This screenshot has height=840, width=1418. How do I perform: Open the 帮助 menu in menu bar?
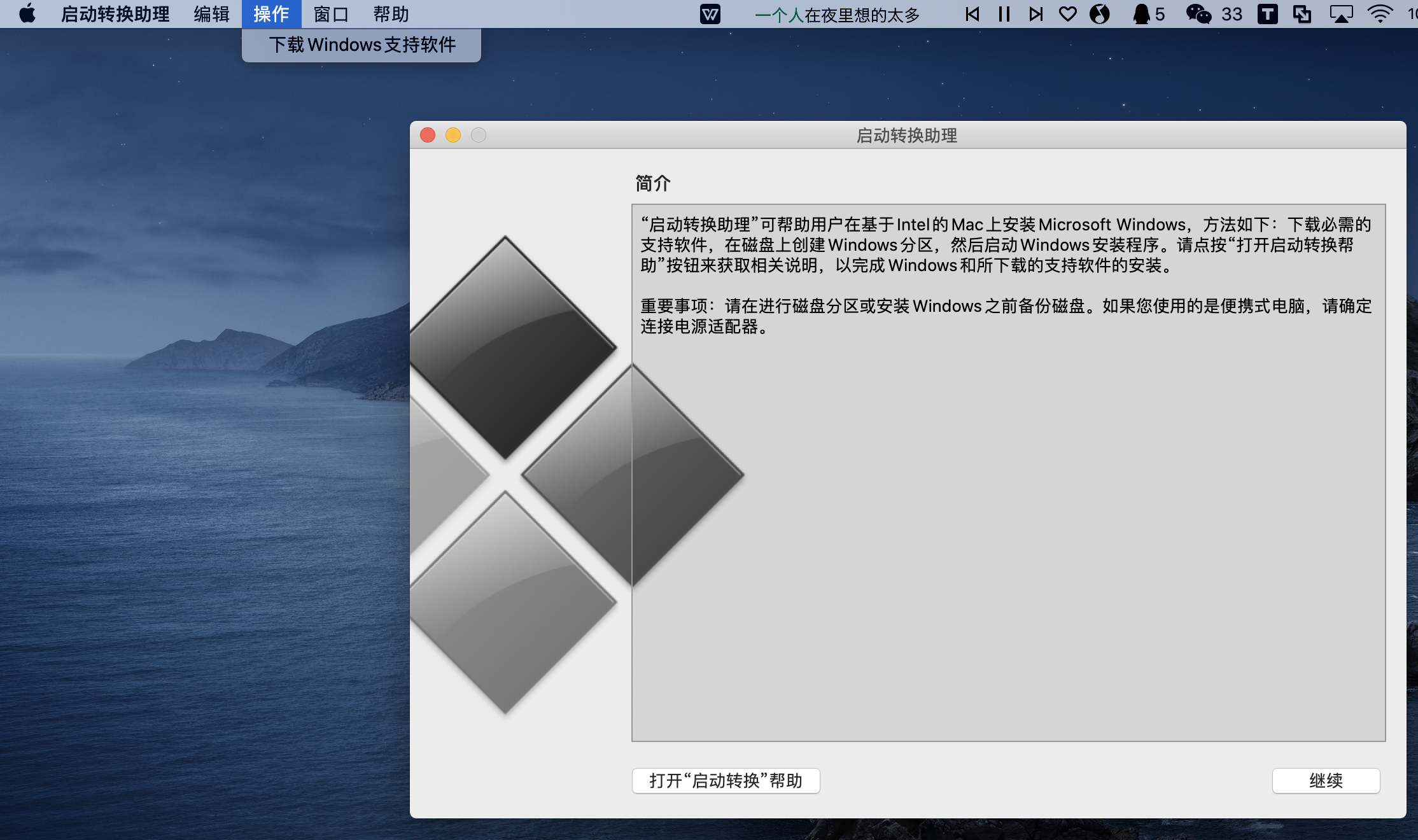point(391,14)
